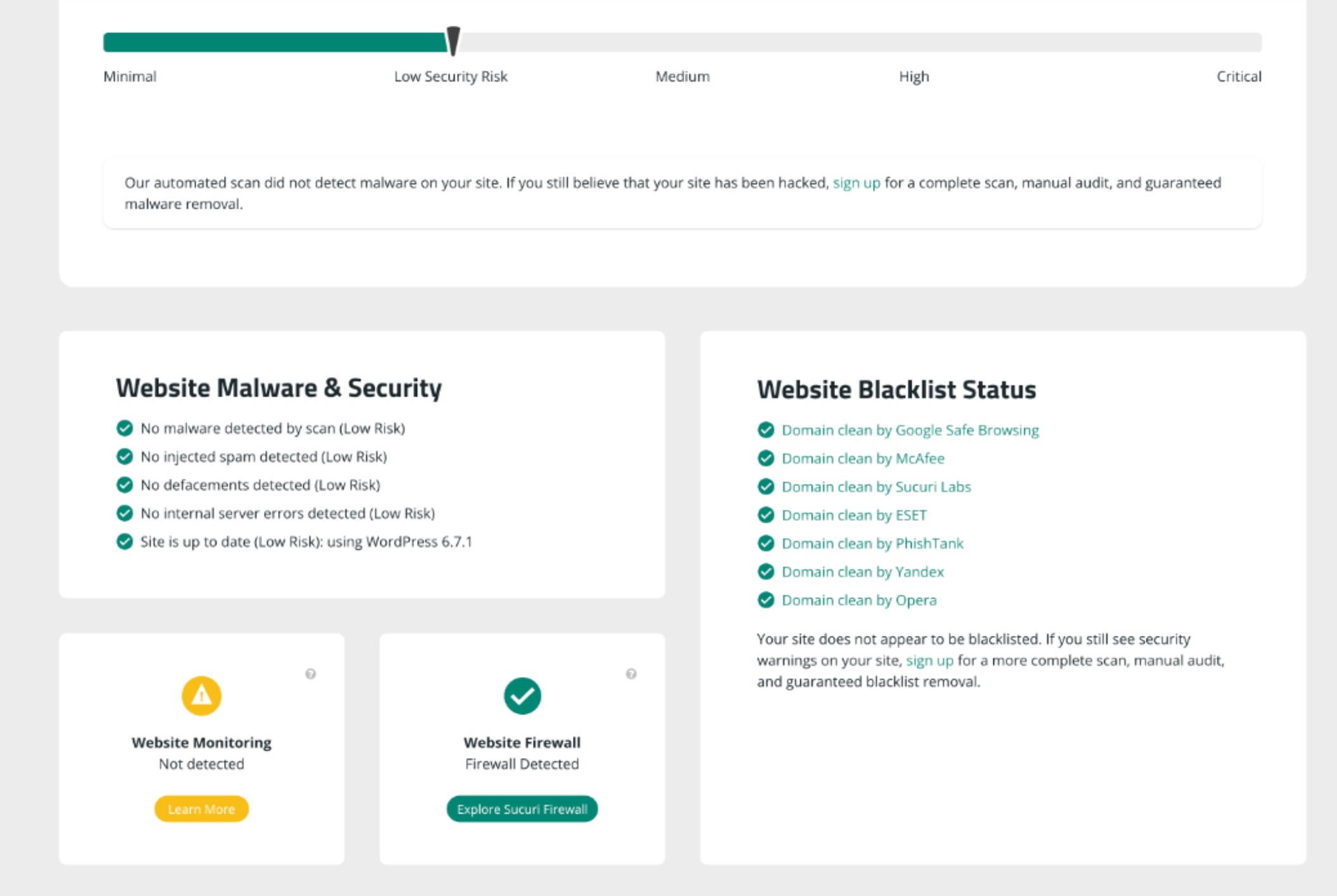This screenshot has height=896, width=1337.
Task: Click the green checkmark icon above Website Firewall
Action: (522, 696)
